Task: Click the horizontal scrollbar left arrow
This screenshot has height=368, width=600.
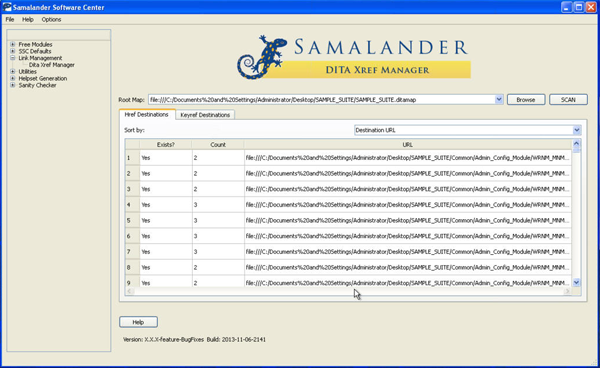Action: (130, 291)
